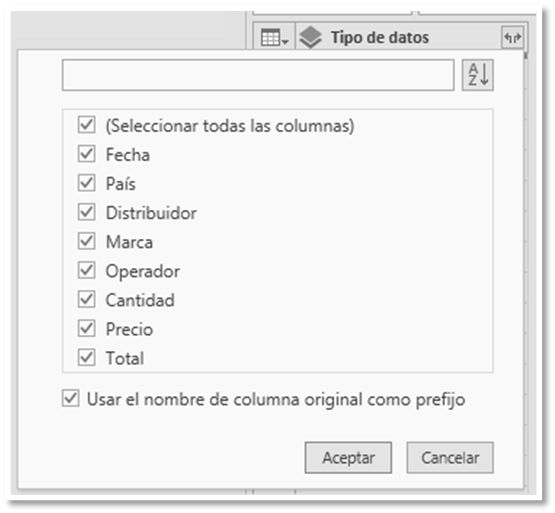Toggle the Operador column checkbox
Image resolution: width=555 pixels, height=513 pixels.
point(86,270)
